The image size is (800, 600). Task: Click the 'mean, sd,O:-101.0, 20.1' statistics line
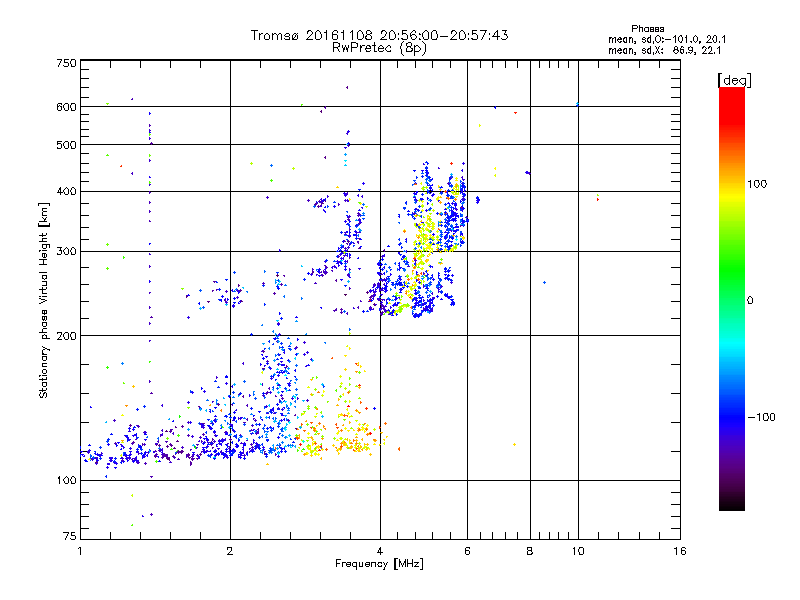[x=667, y=39]
